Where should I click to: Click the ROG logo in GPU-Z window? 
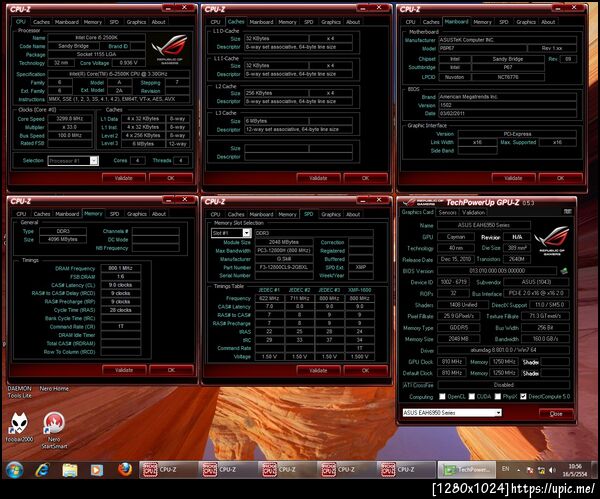[x=551, y=240]
